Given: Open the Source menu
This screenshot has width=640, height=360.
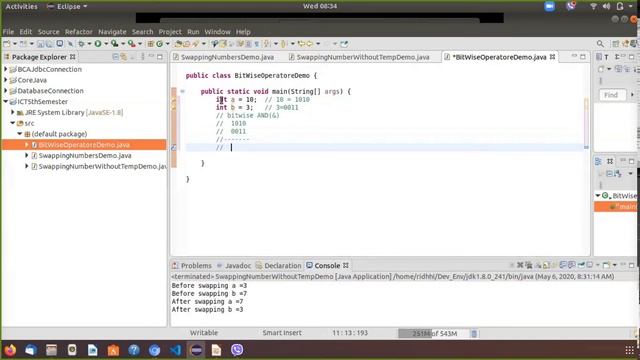Looking at the screenshot, I should click(x=49, y=32).
